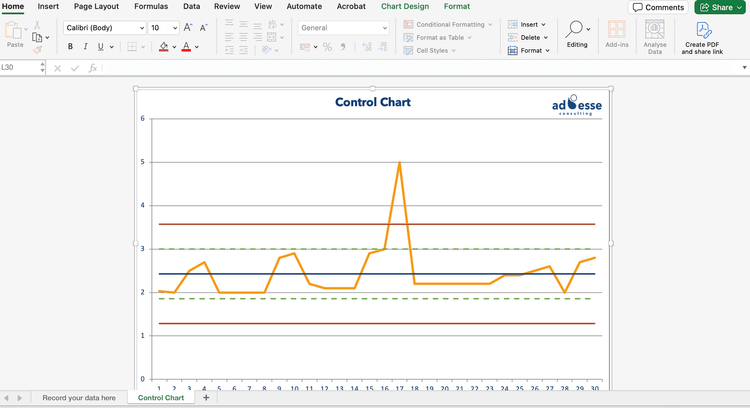Open the underline style dropdown arrow
The height and width of the screenshot is (408, 750).
coord(111,47)
